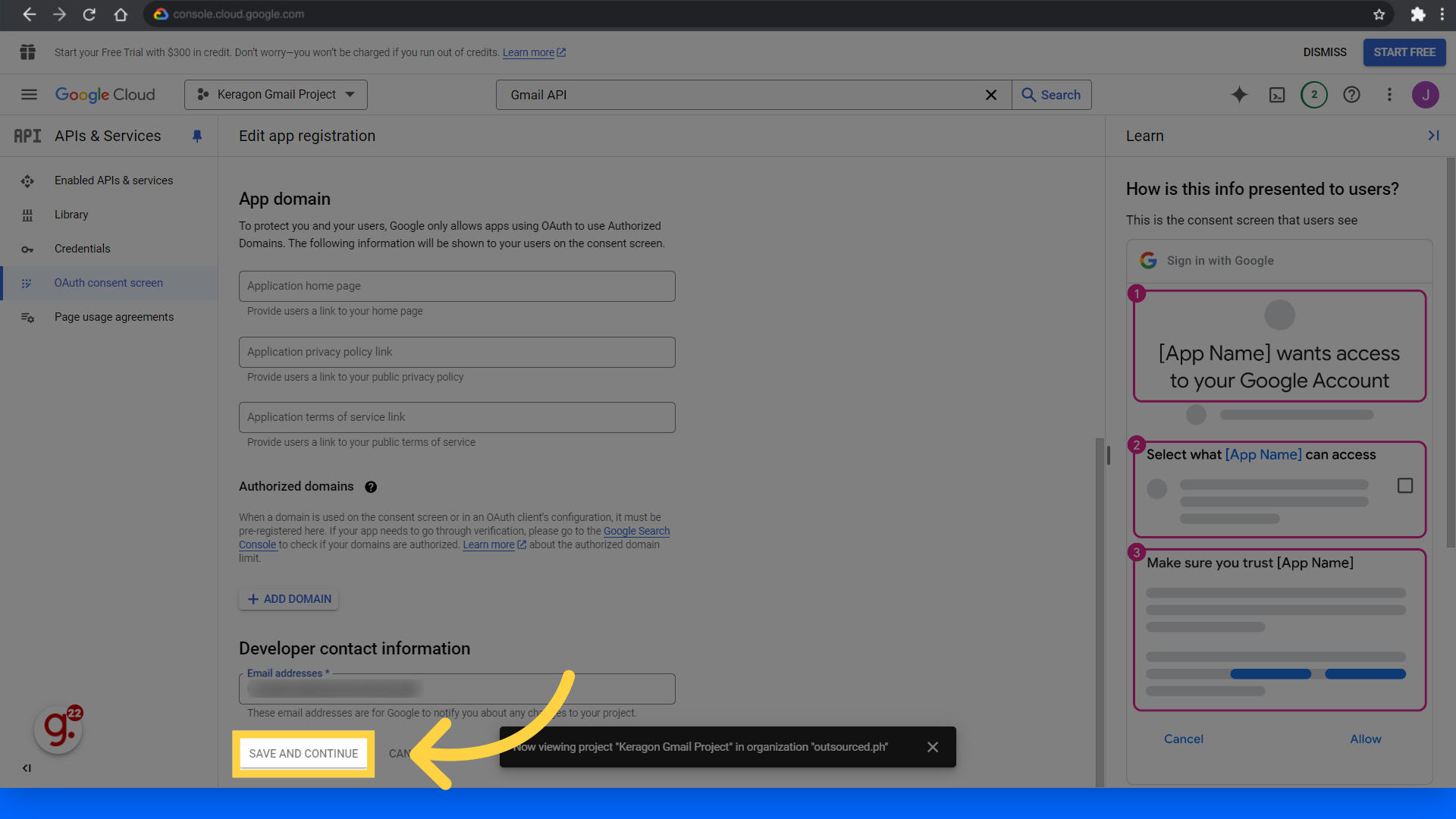Open browser home page icon

[120, 14]
